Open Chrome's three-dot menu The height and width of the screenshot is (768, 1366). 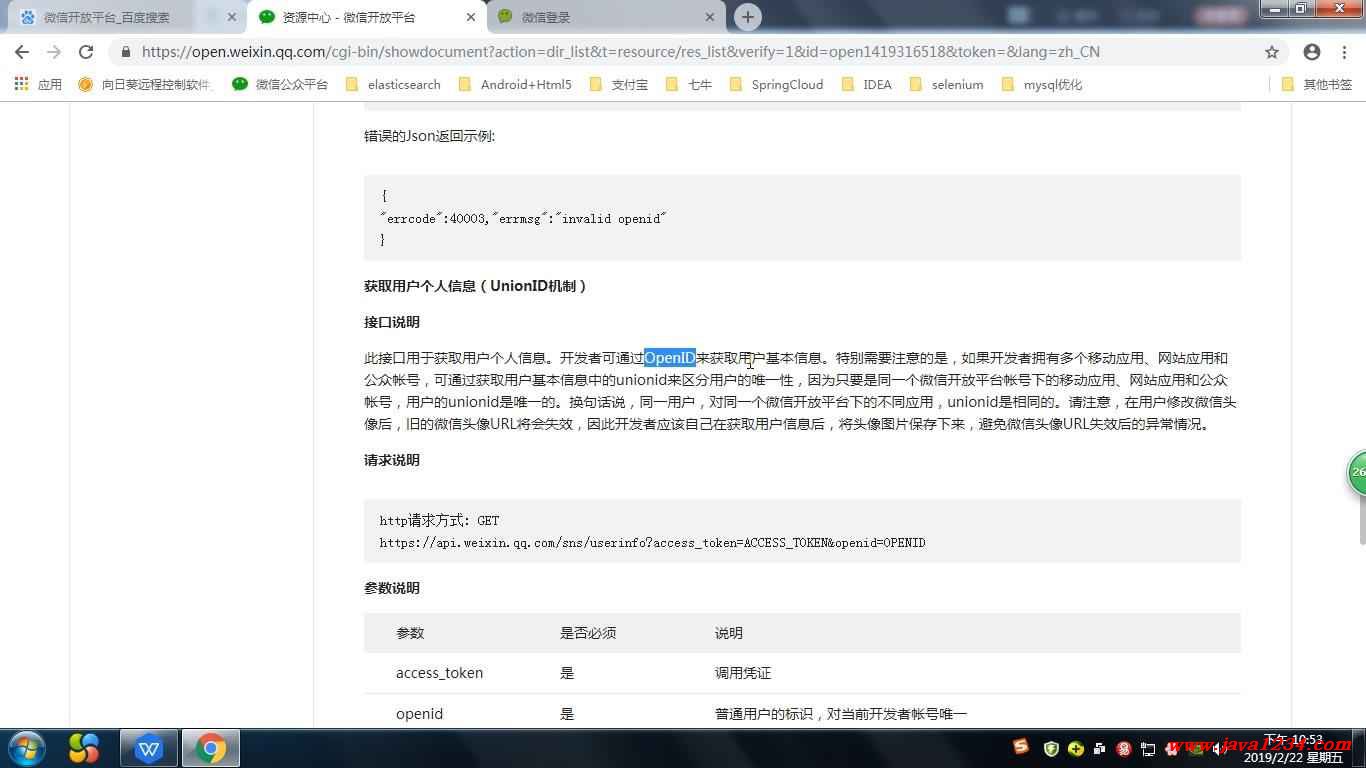tap(1346, 52)
